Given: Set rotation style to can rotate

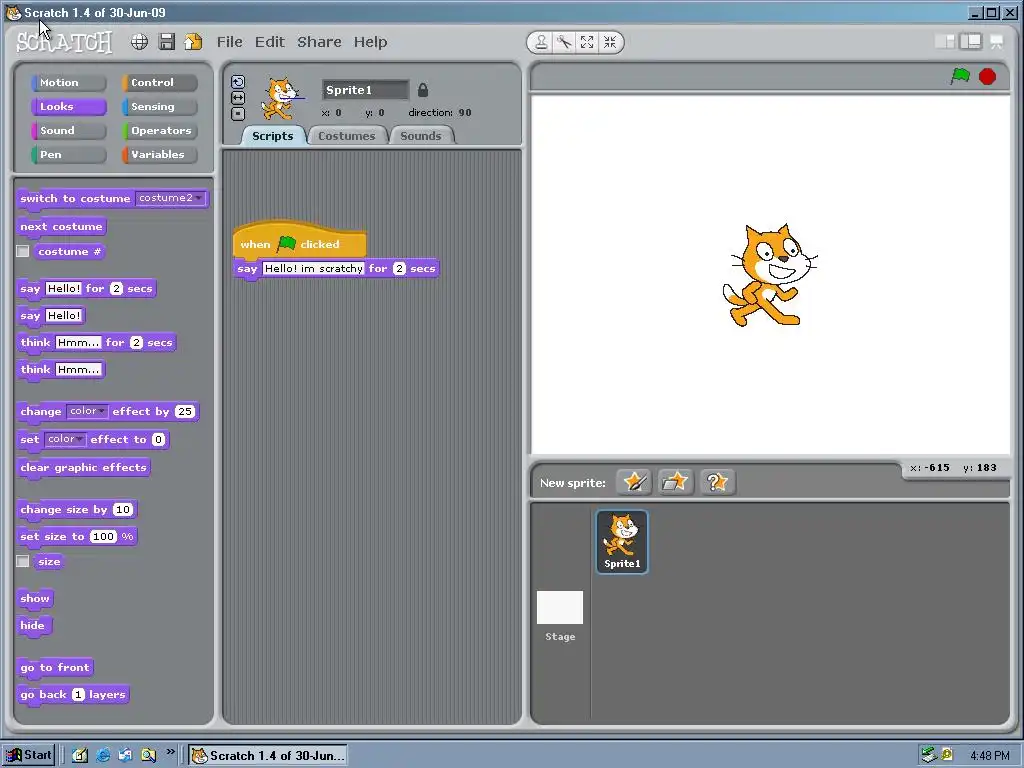Looking at the screenshot, I should [x=238, y=82].
